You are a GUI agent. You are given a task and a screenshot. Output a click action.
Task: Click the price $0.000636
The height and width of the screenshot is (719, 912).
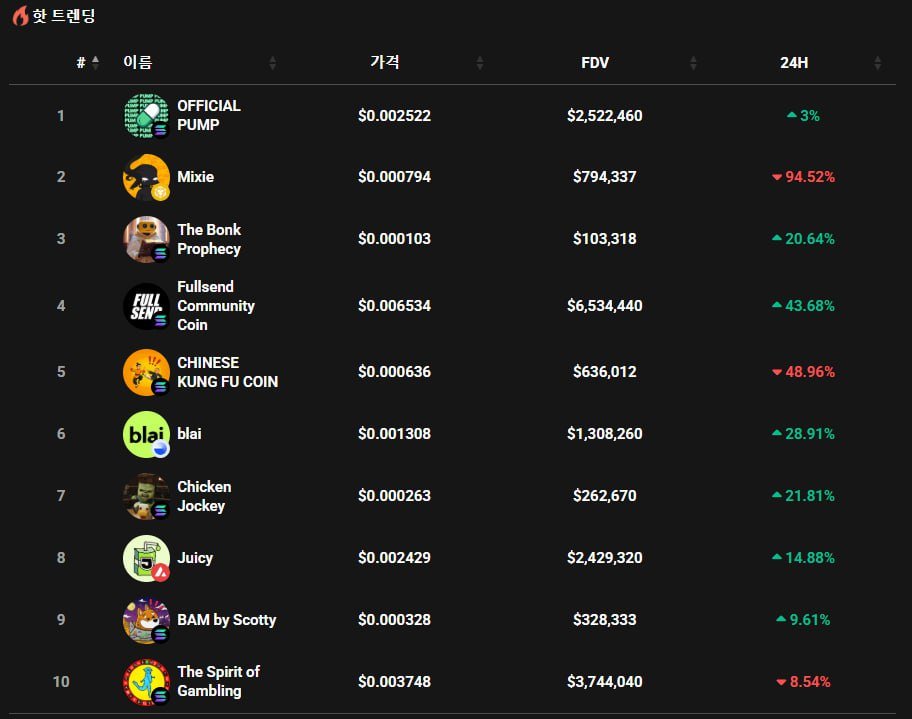click(394, 372)
